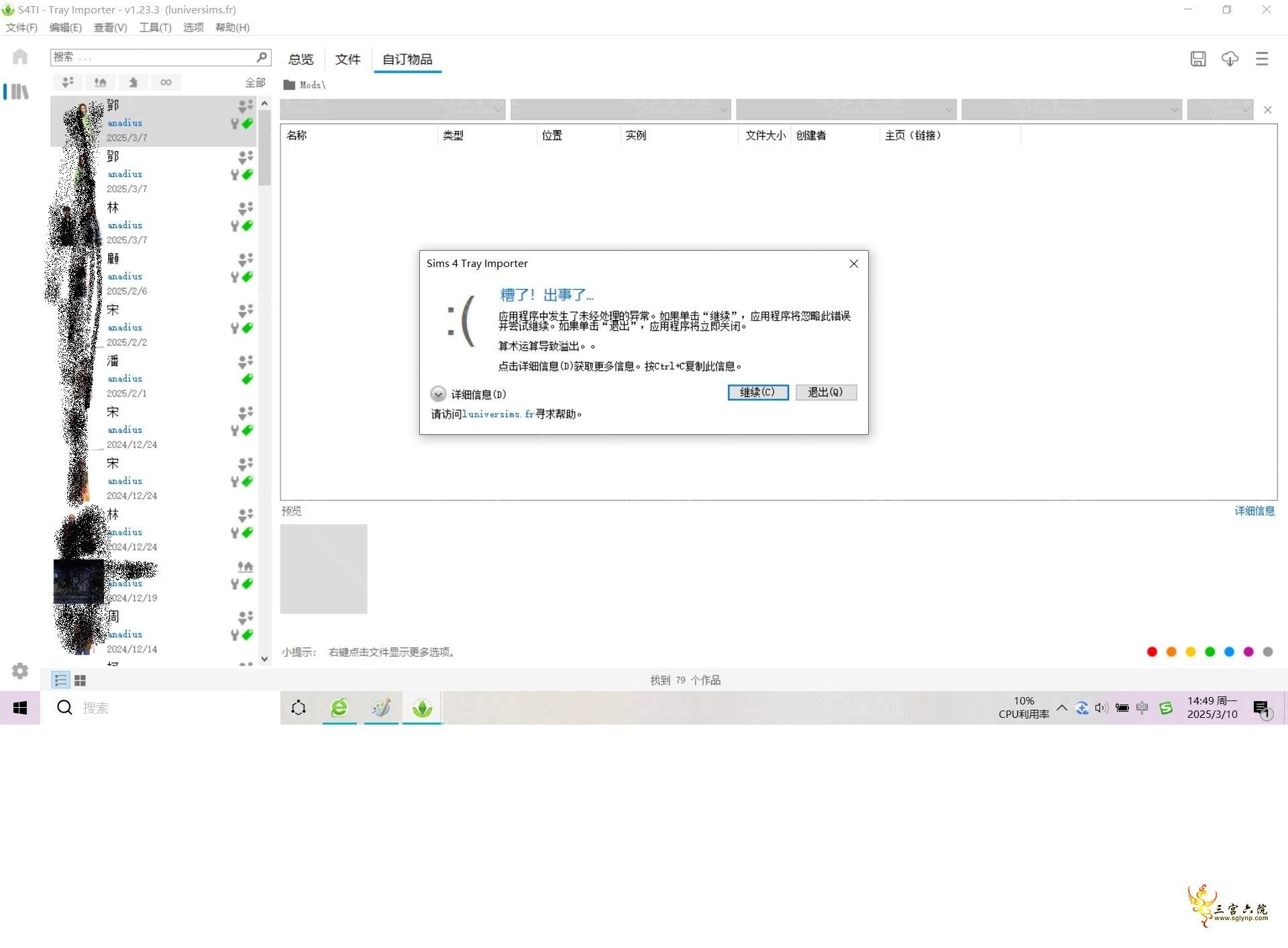
Task: Open Task View on taskbar
Action: pos(299,708)
